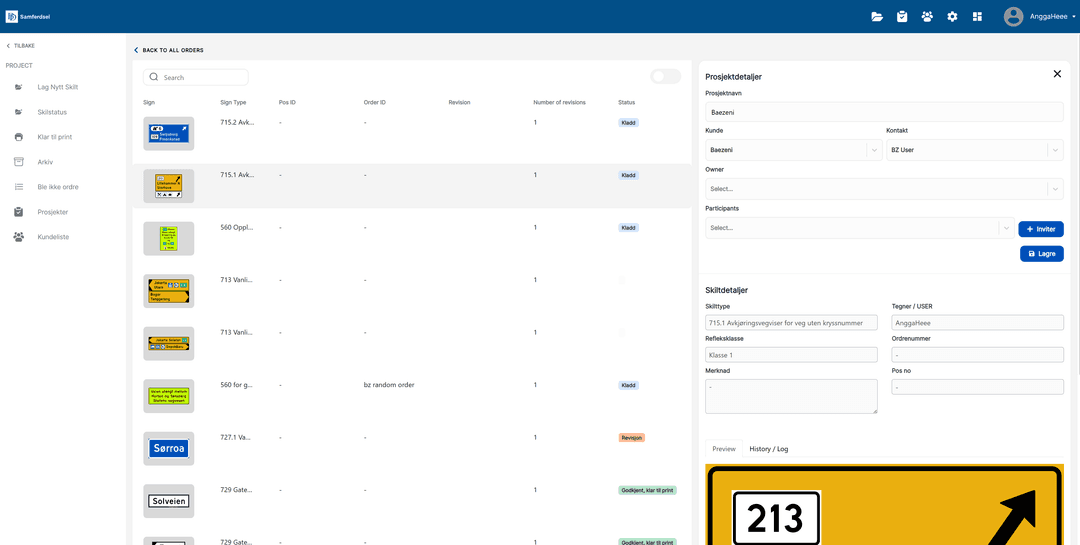
Task: Click the clipboard checklist icon in header
Action: pyautogui.click(x=902, y=16)
